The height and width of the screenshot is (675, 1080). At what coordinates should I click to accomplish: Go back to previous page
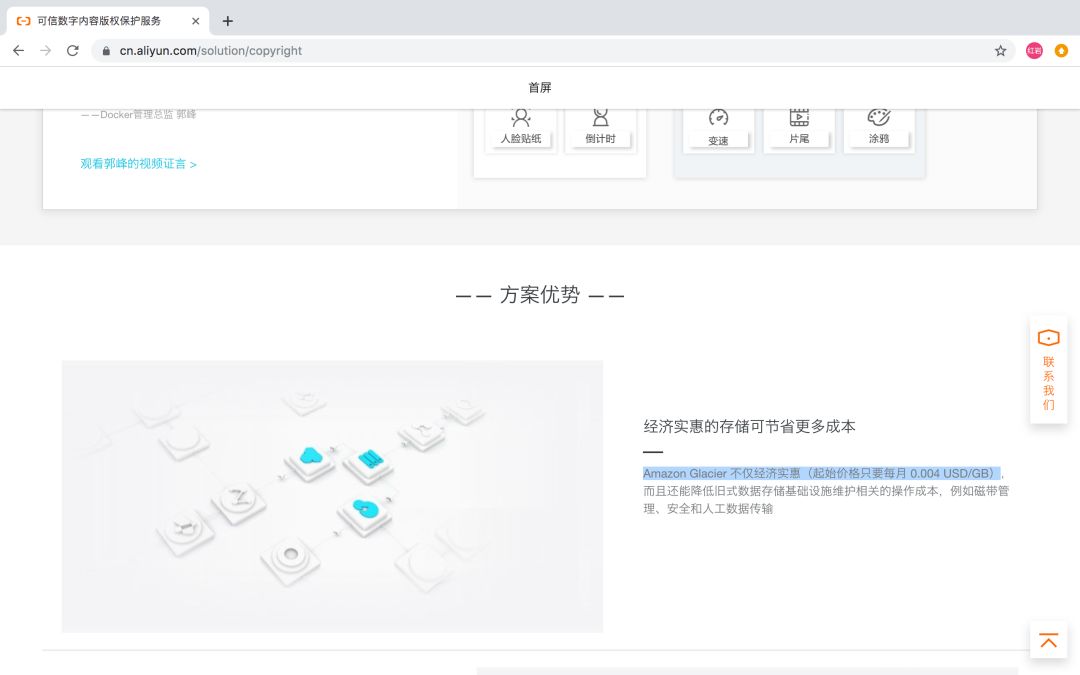coord(19,50)
